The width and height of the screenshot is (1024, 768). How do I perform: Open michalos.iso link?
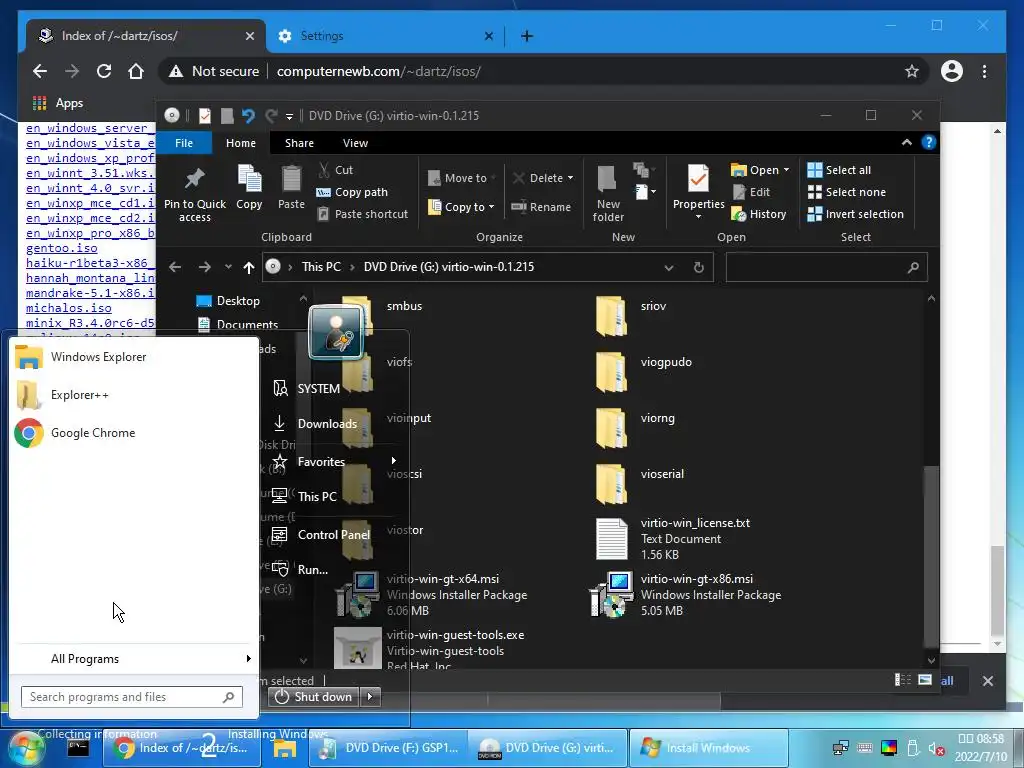69,308
